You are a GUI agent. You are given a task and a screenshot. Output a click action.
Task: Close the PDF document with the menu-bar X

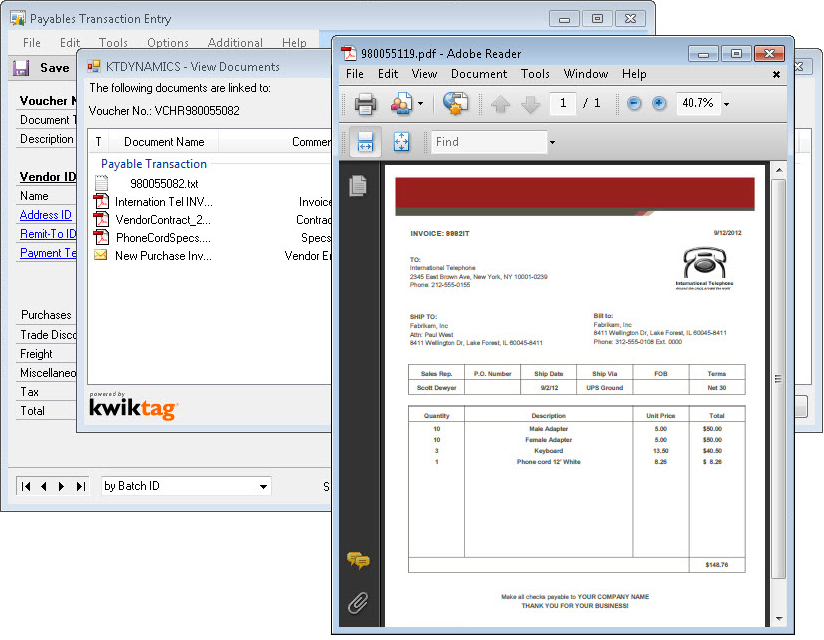(x=776, y=75)
